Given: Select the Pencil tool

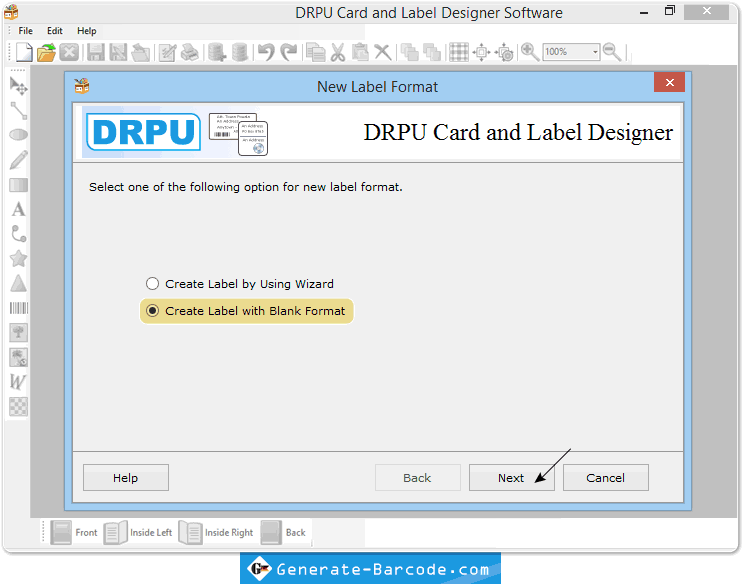Looking at the screenshot, I should click(19, 160).
